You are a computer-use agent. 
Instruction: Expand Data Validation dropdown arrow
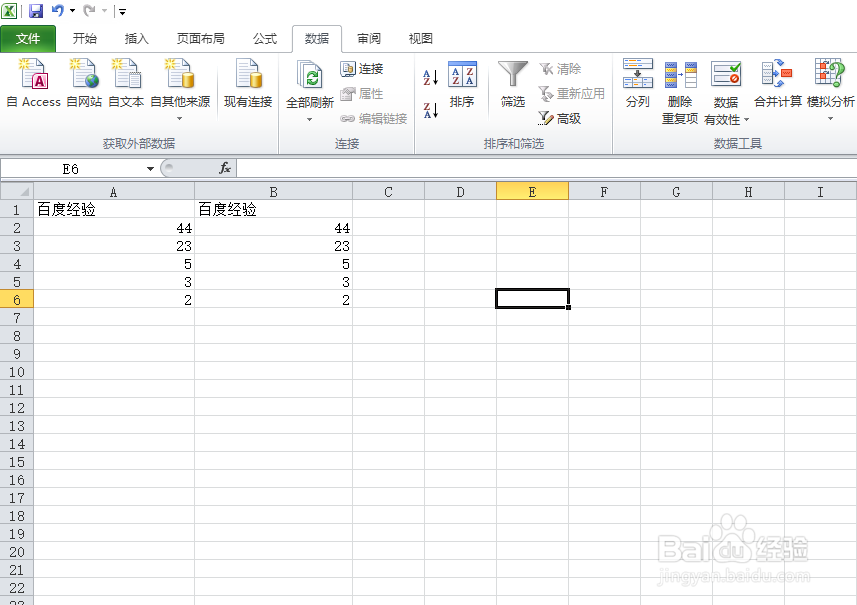point(747,120)
